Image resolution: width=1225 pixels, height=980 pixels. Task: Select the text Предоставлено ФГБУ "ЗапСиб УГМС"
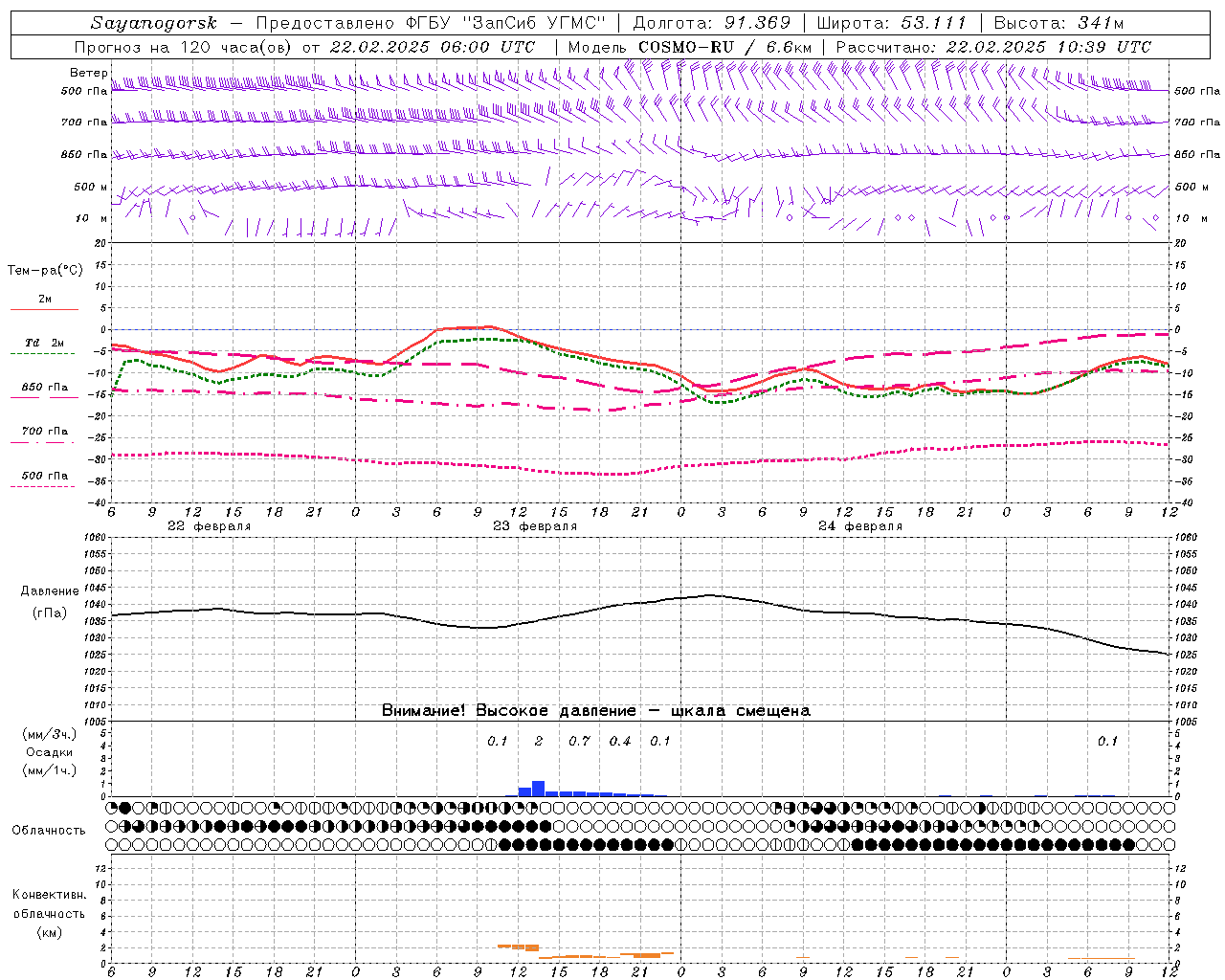pos(431,23)
